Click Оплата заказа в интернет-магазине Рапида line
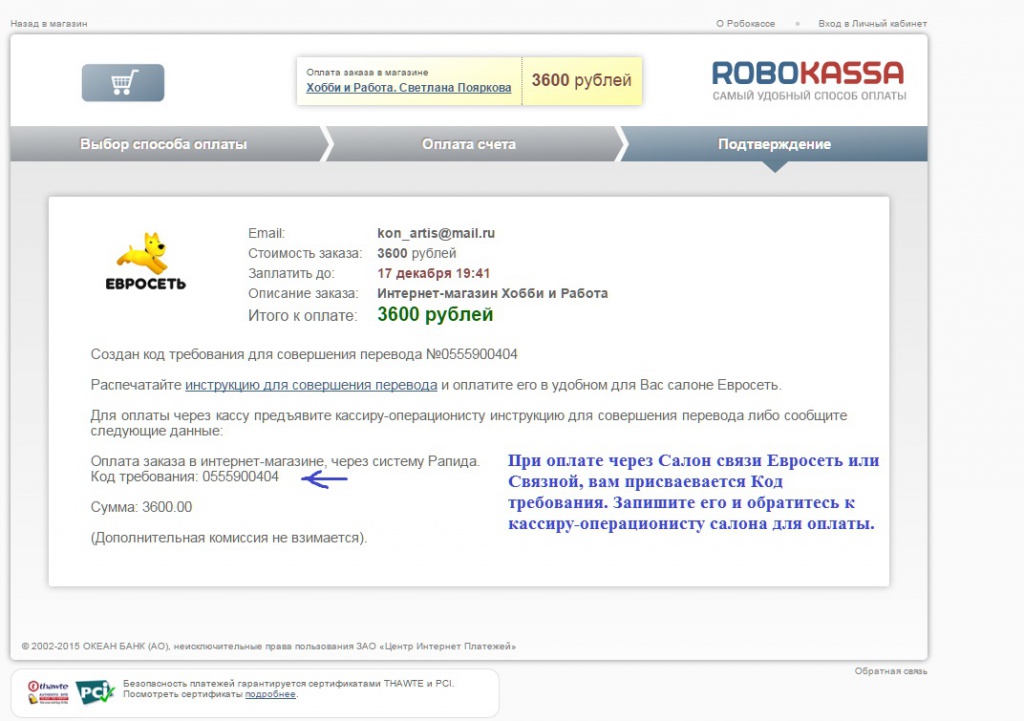 [285, 461]
